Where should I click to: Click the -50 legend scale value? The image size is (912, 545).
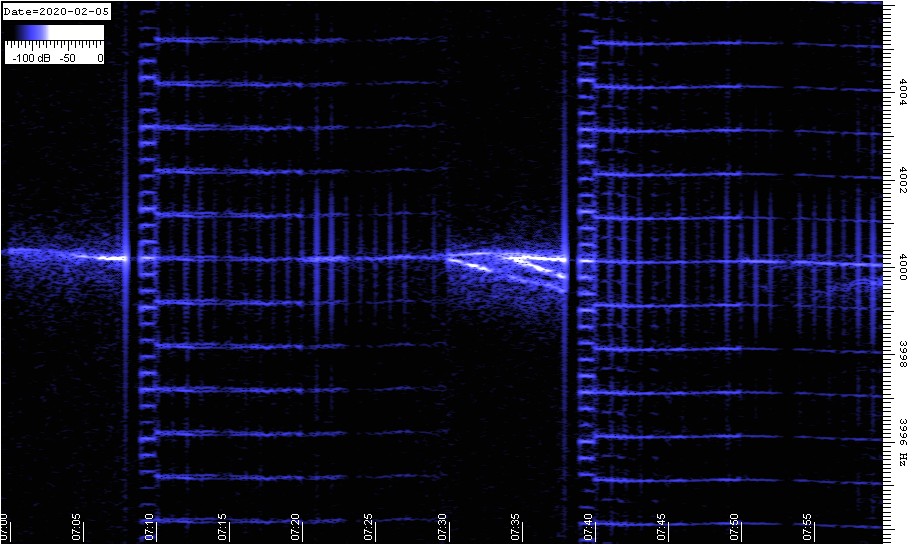click(x=68, y=58)
